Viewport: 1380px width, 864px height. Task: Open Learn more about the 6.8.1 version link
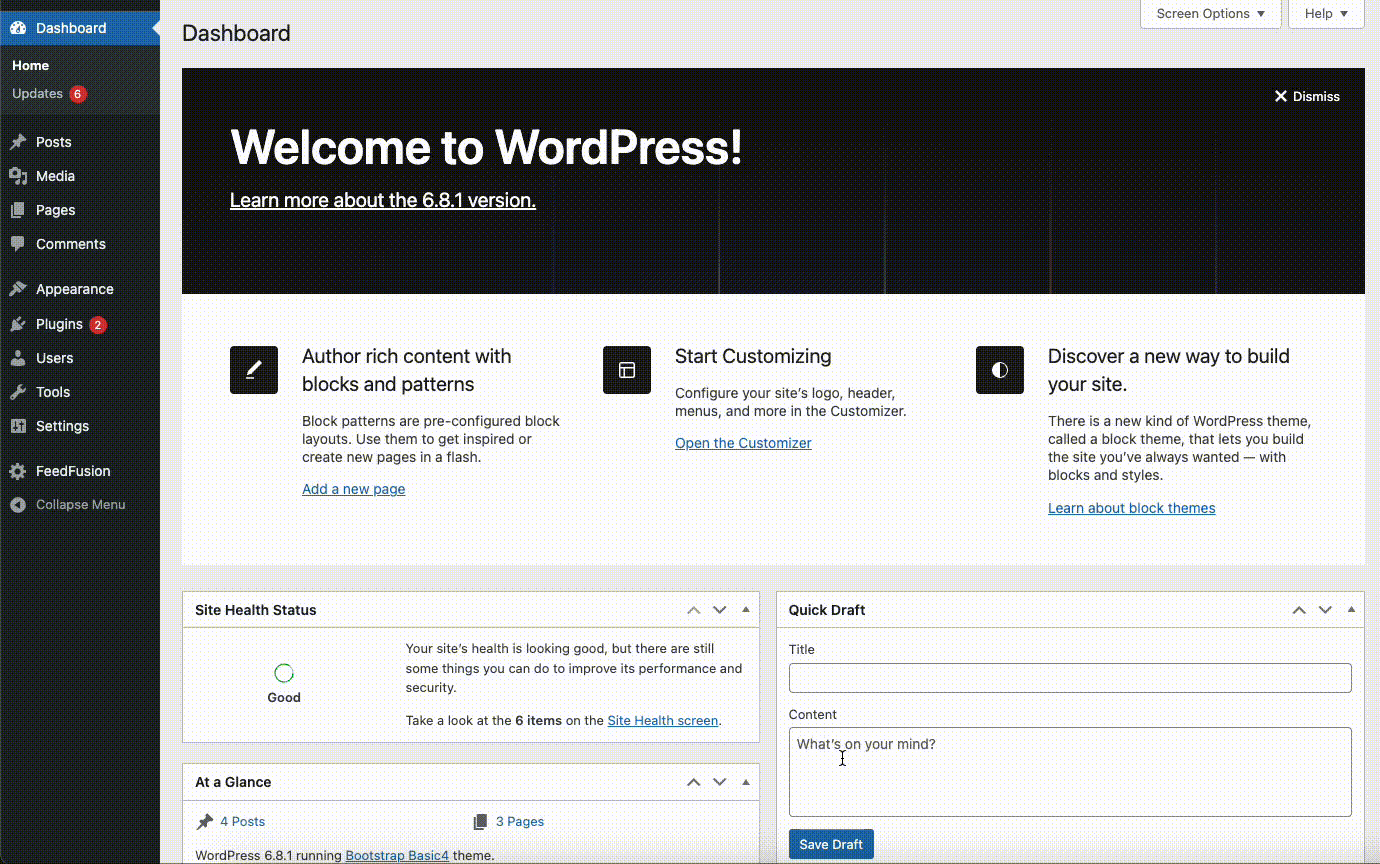coord(383,200)
